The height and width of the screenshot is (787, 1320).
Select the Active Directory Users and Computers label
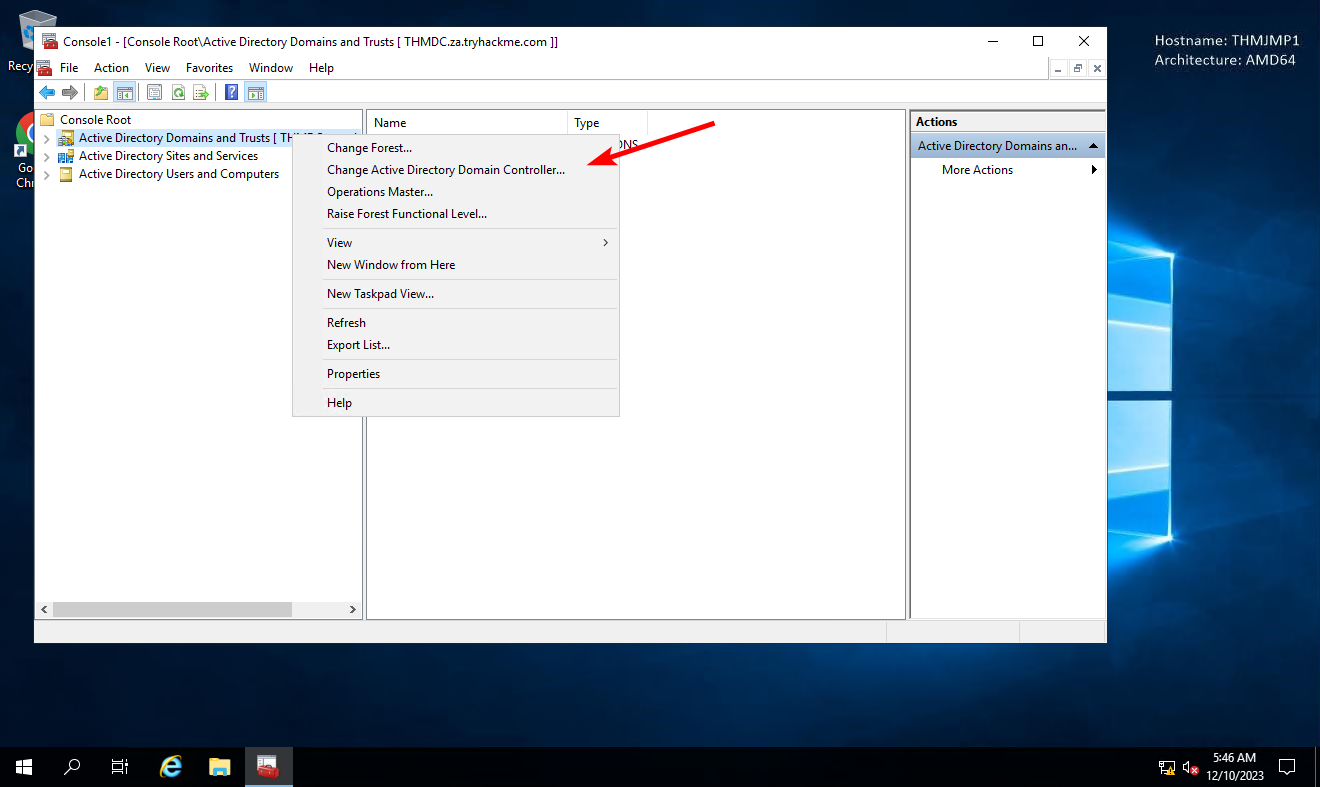pos(179,174)
